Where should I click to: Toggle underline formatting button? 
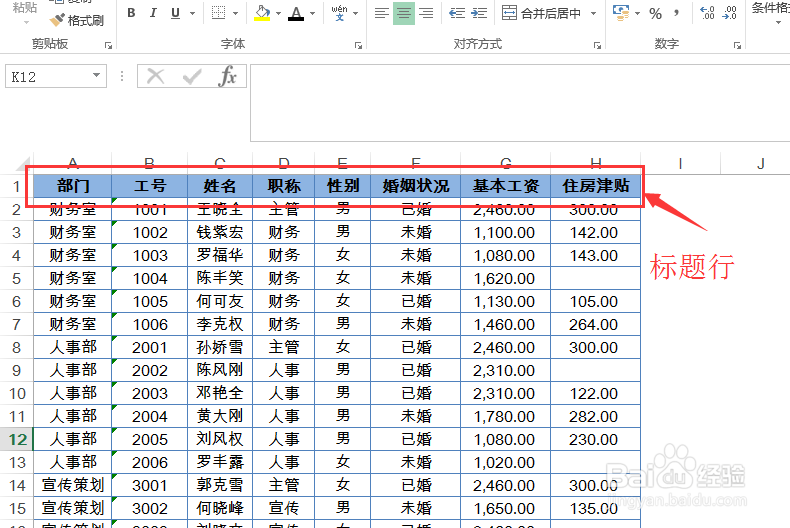[x=175, y=13]
